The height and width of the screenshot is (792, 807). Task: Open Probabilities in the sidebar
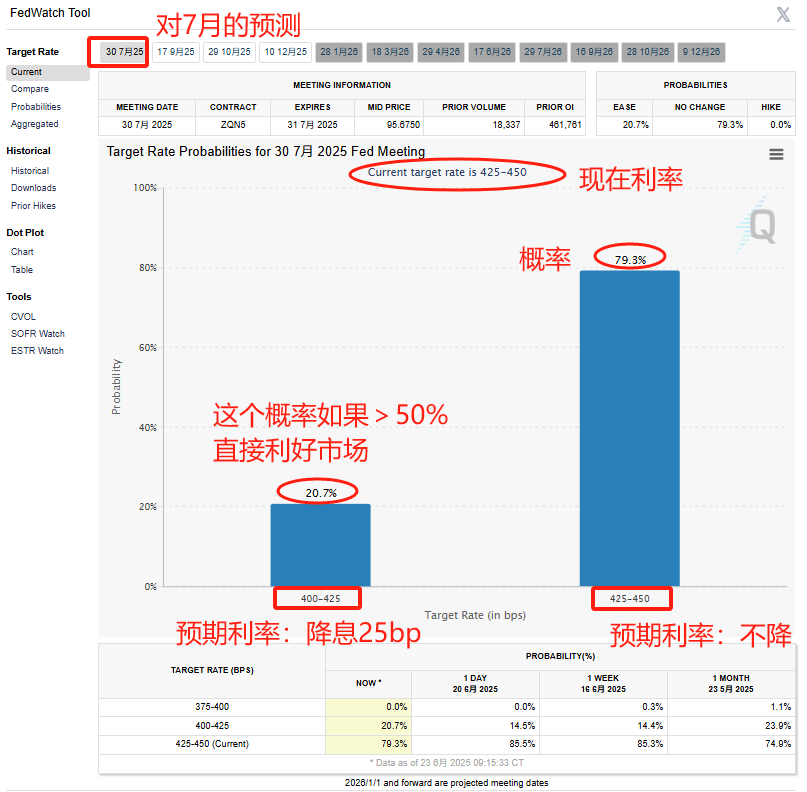tap(36, 107)
